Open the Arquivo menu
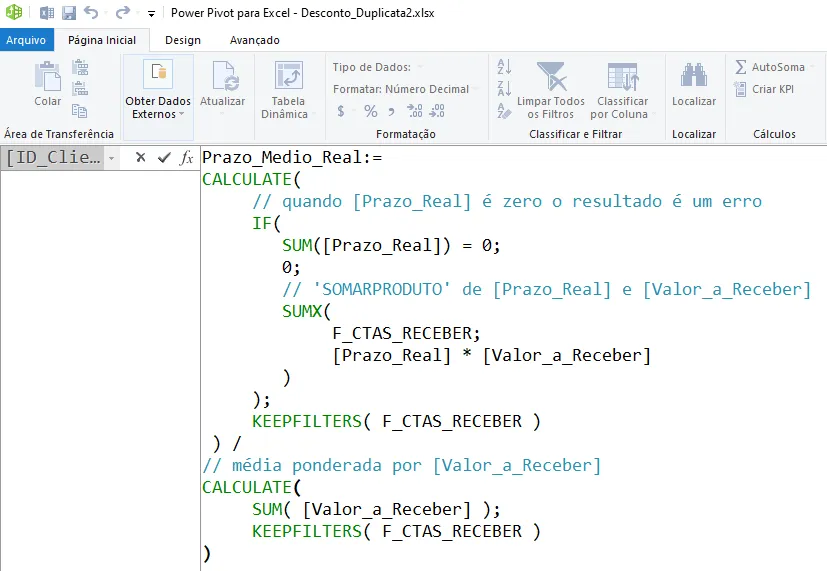 [x=26, y=40]
